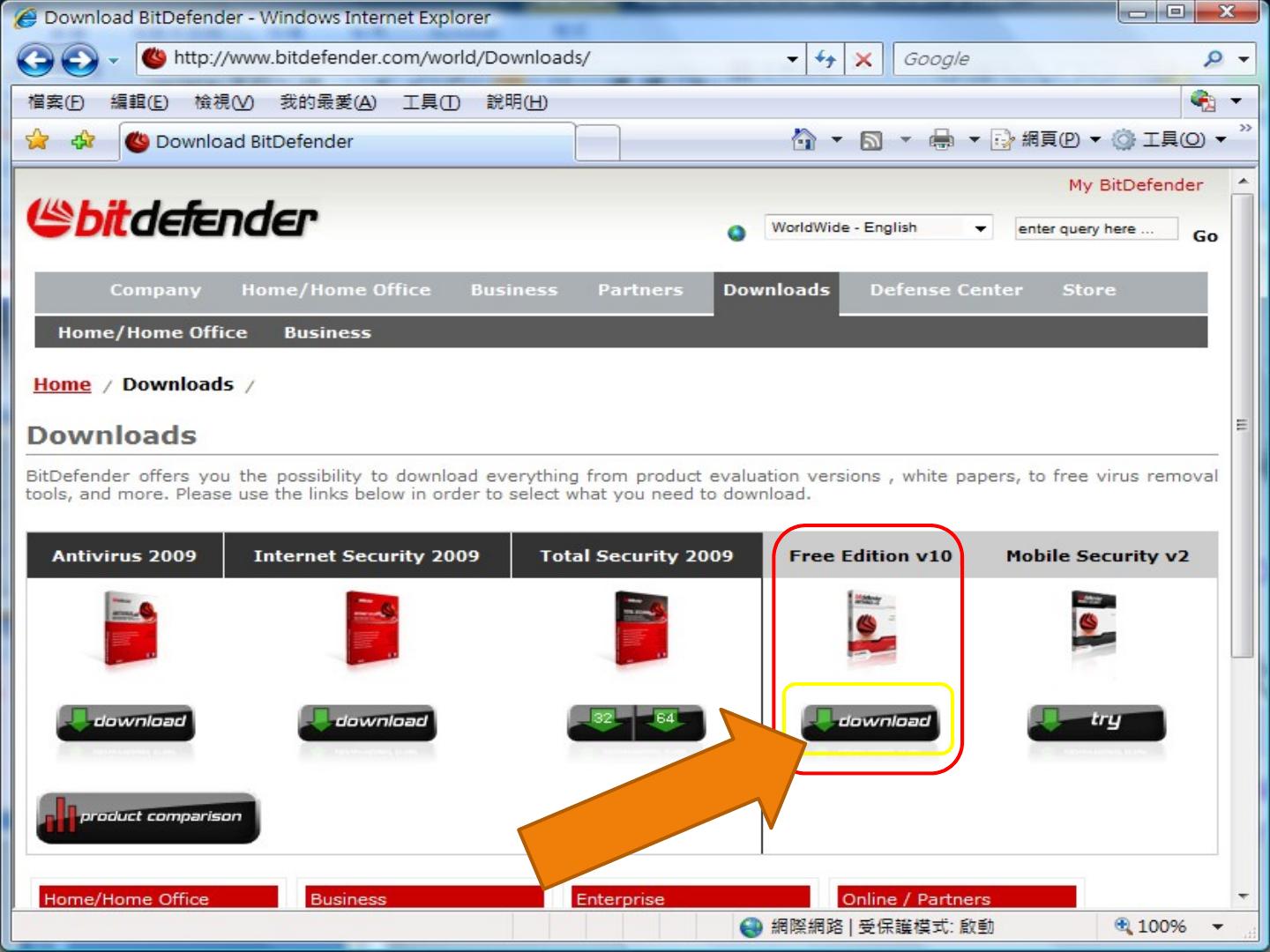Select the Download BitDefender tab
The width and height of the screenshot is (1270, 952).
click(x=347, y=142)
